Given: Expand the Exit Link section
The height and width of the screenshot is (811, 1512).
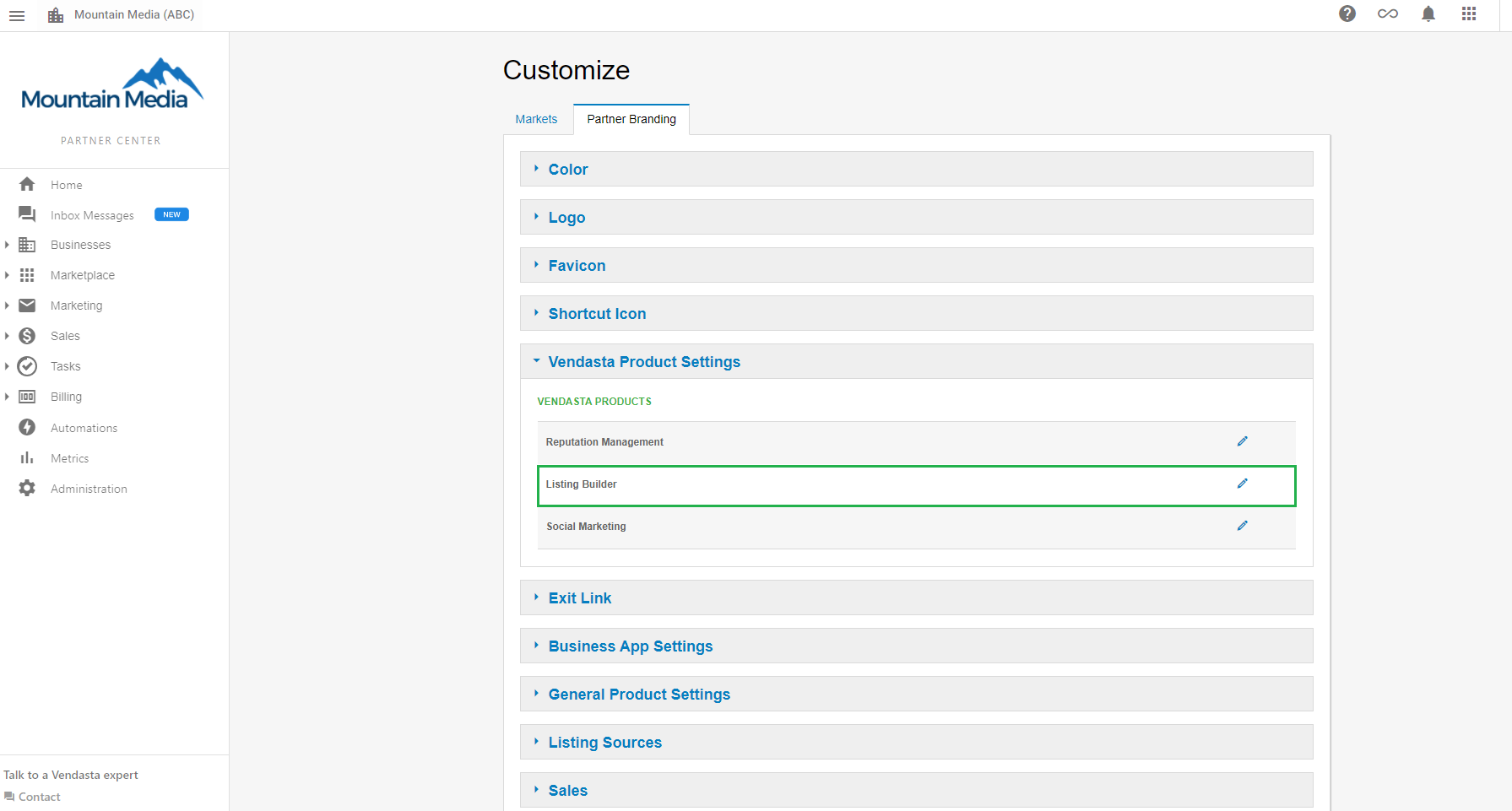Looking at the screenshot, I should [x=916, y=597].
